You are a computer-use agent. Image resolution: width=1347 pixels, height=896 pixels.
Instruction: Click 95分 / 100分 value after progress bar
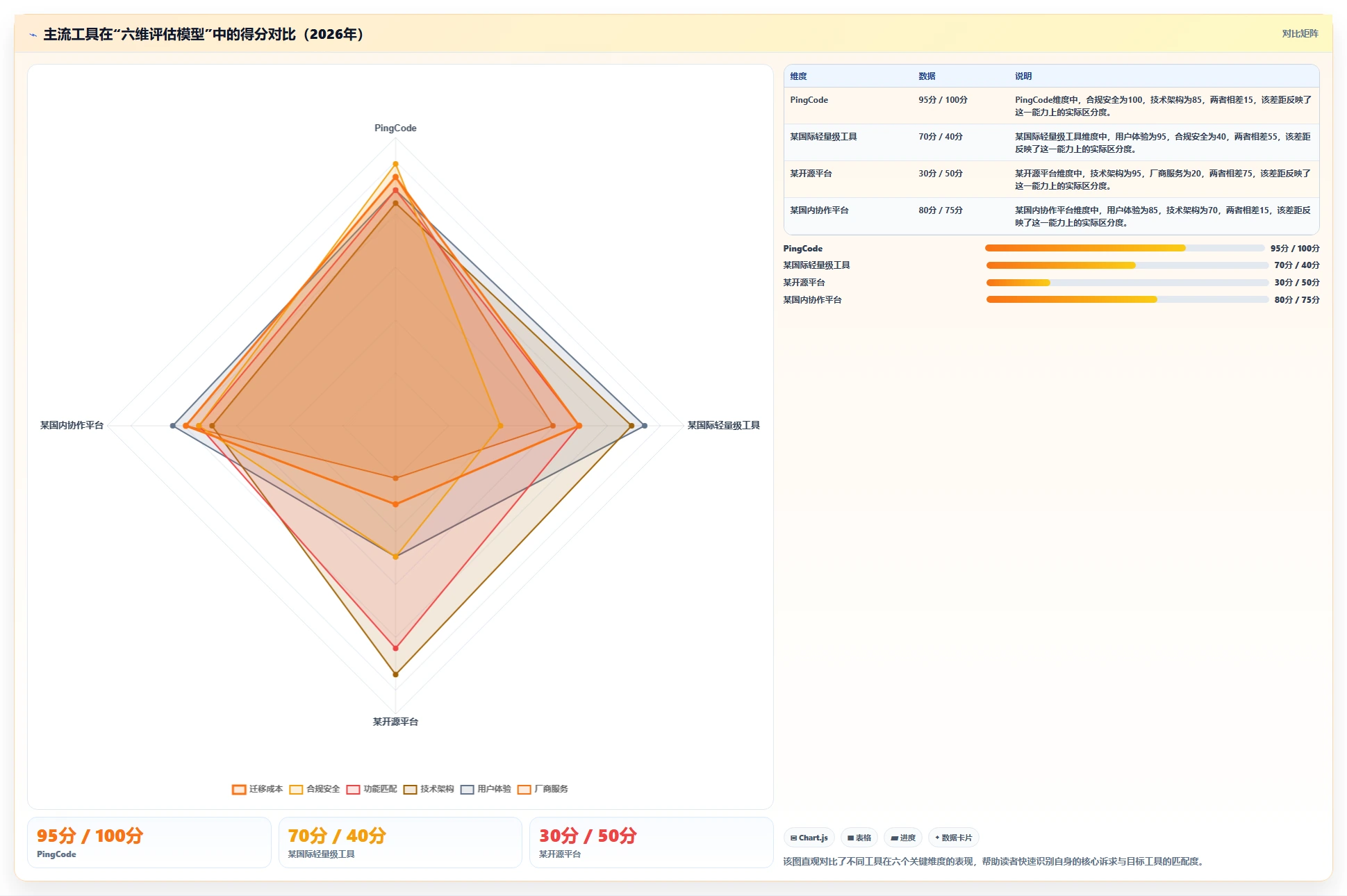1295,249
